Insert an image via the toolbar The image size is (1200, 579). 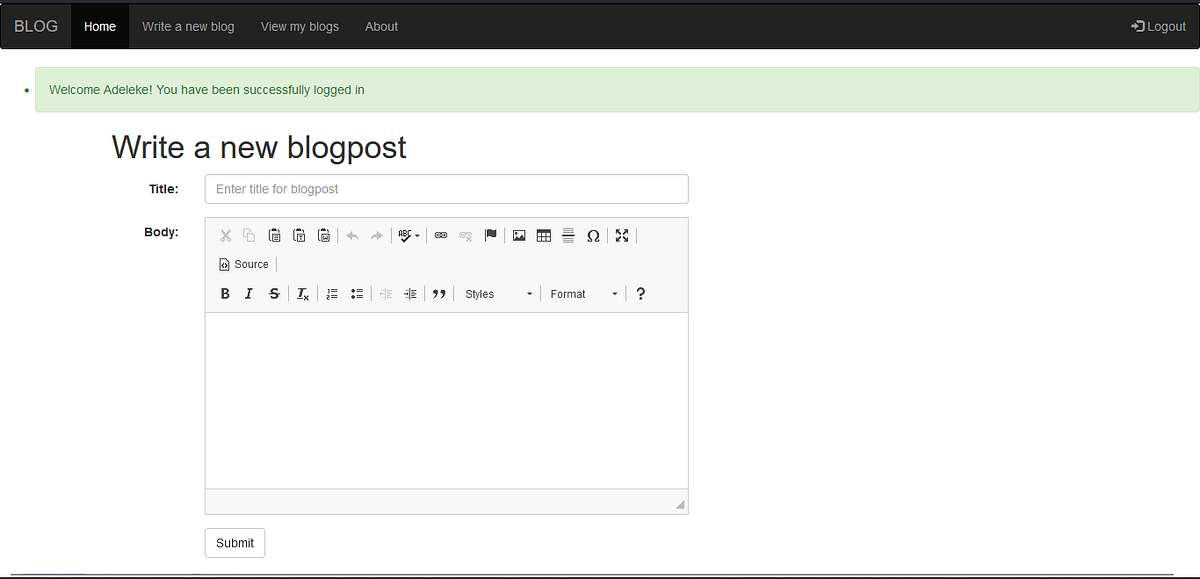pos(518,235)
